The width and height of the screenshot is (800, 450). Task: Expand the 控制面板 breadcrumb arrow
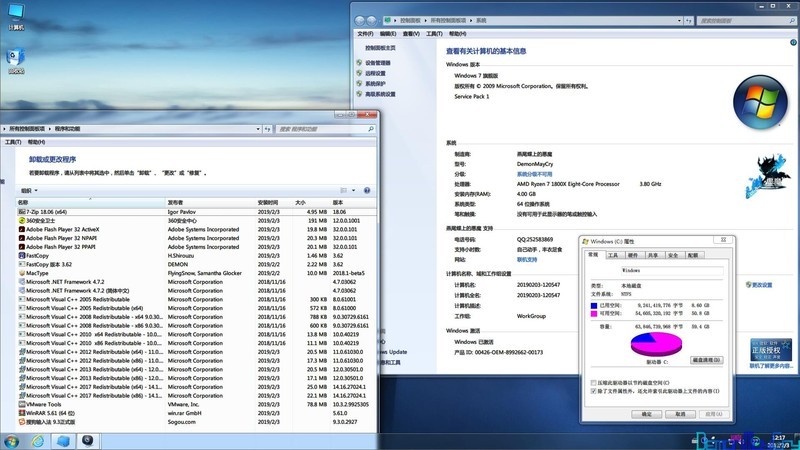pyautogui.click(x=424, y=20)
